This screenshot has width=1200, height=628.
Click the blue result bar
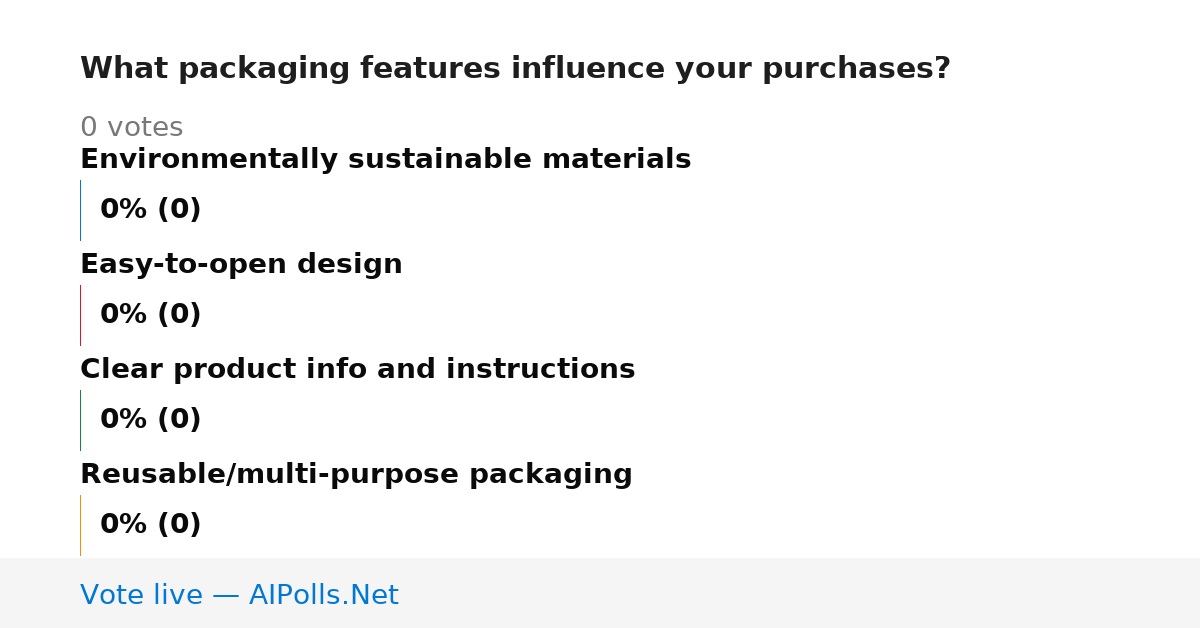(80, 210)
